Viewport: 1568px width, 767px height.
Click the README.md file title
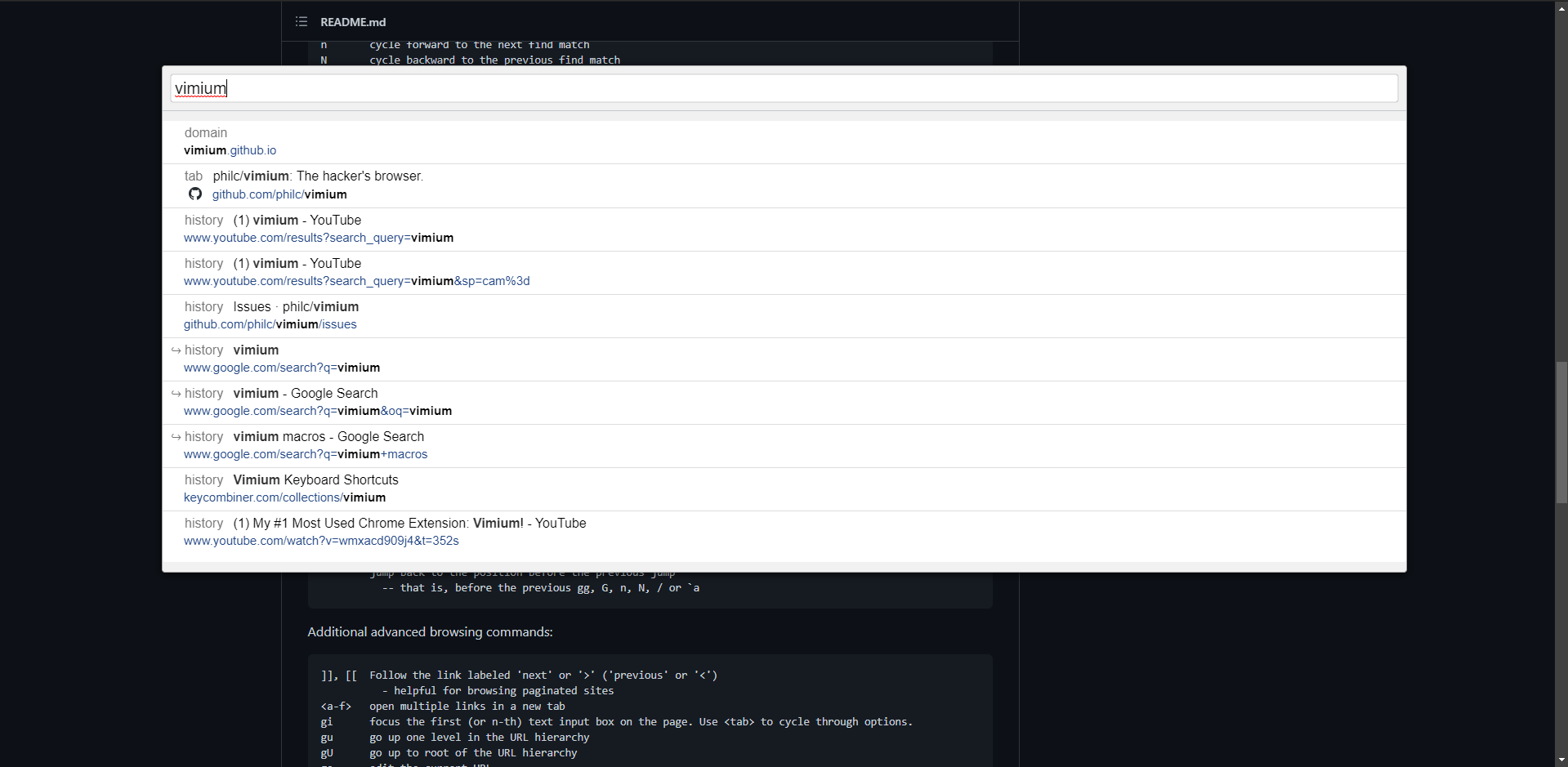click(353, 22)
